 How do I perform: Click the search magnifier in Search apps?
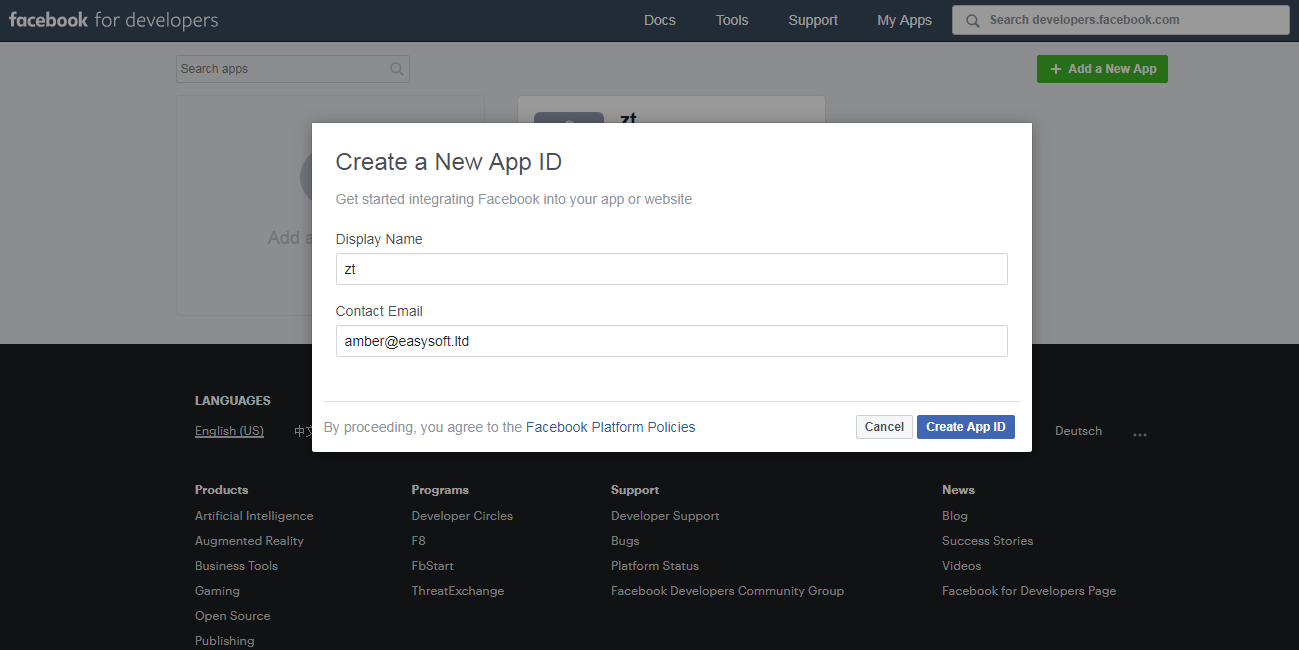[x=397, y=69]
